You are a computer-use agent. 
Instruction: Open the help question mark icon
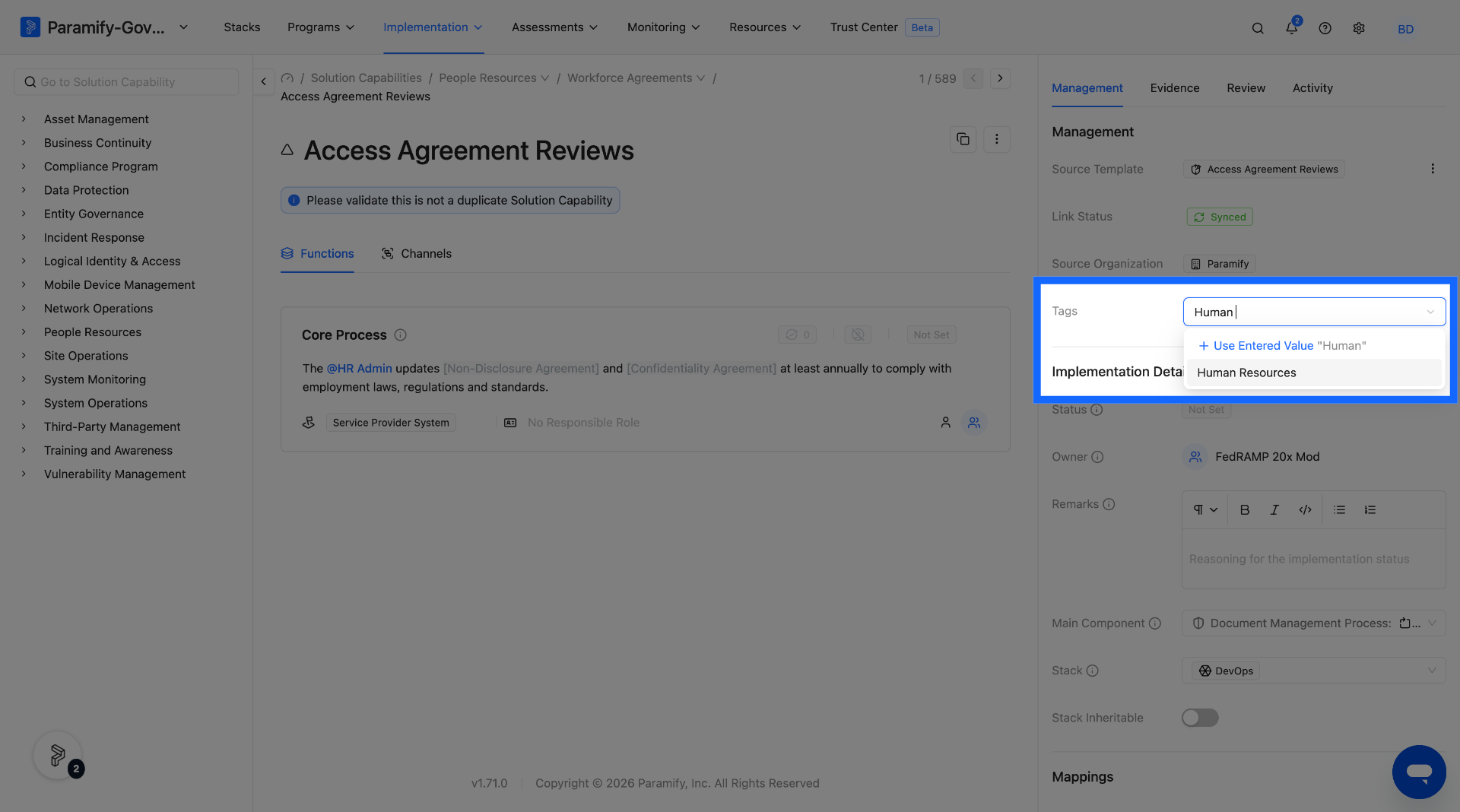click(1325, 28)
